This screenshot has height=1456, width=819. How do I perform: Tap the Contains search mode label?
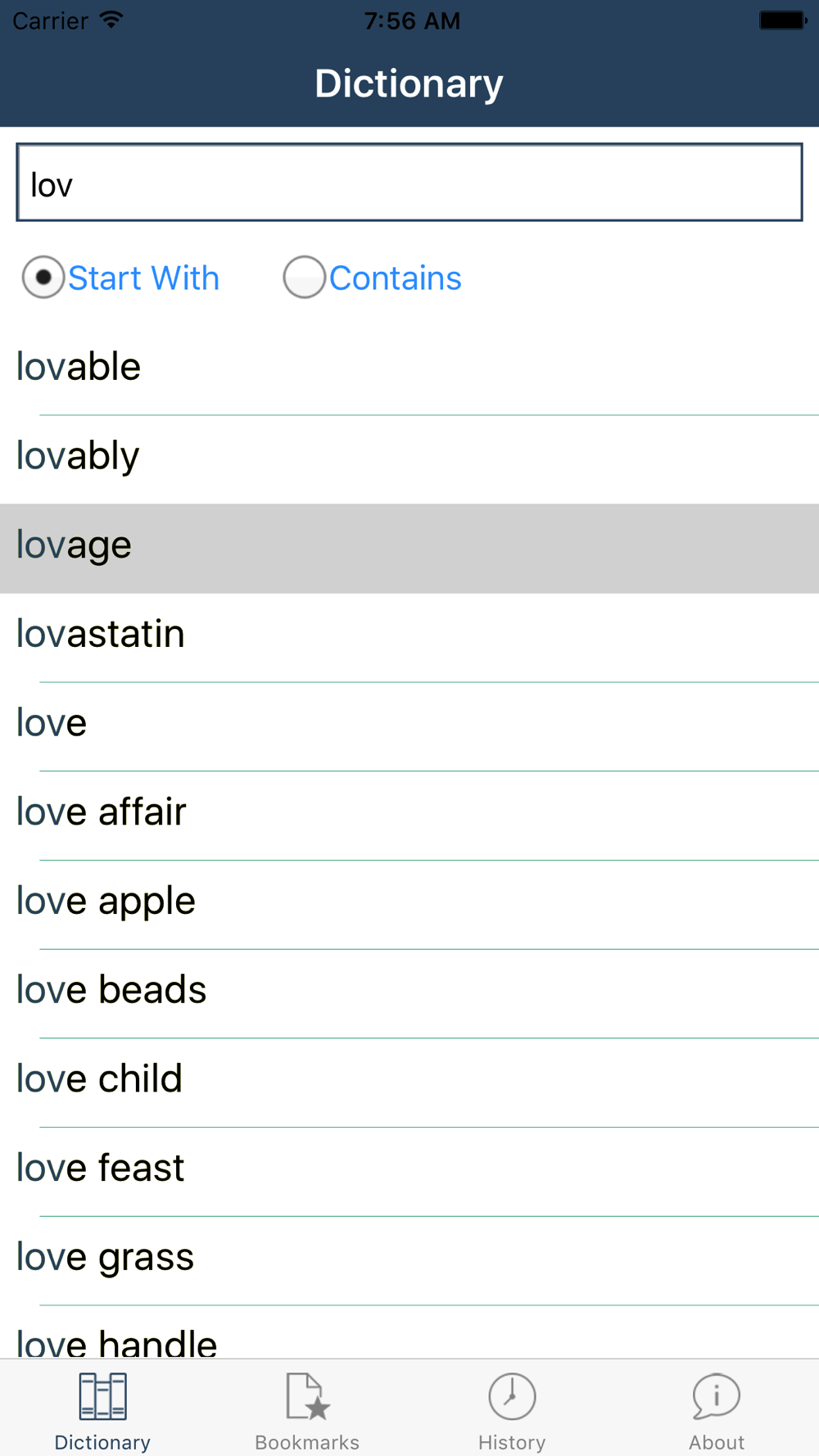tap(396, 278)
